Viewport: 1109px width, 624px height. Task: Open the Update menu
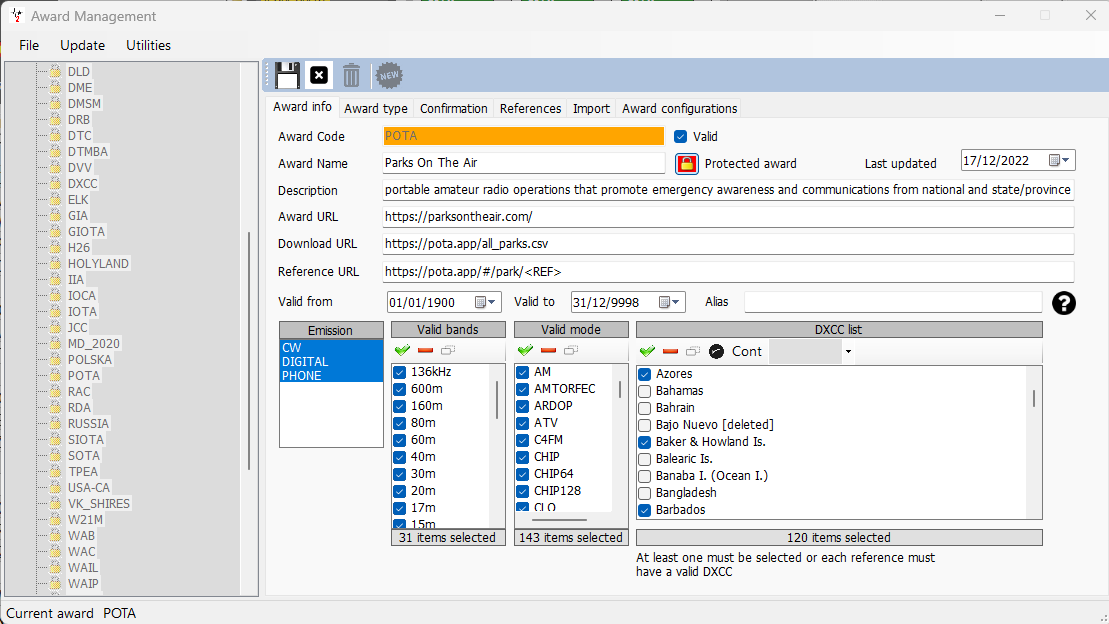[83, 45]
